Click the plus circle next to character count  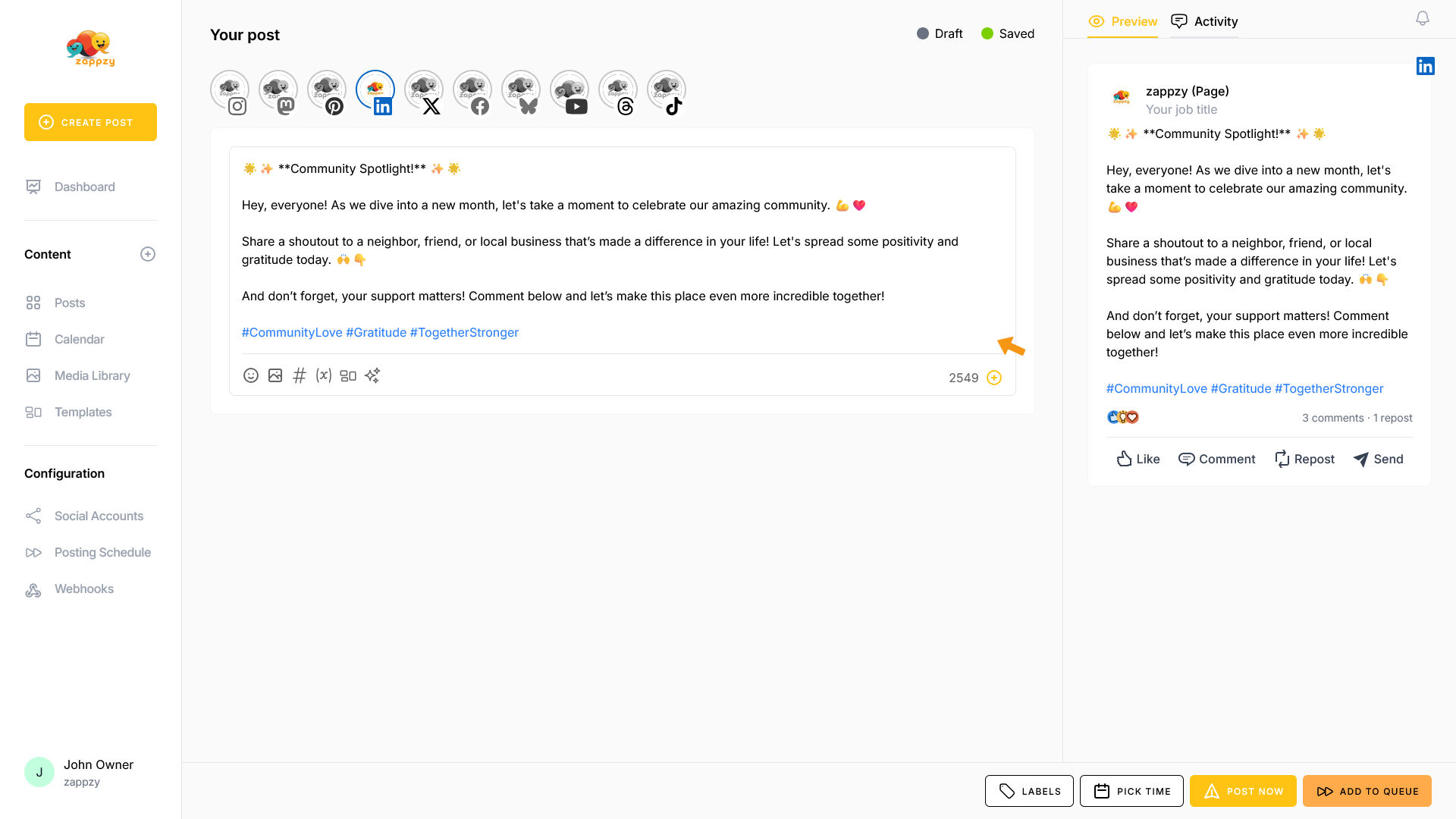pyautogui.click(x=994, y=378)
